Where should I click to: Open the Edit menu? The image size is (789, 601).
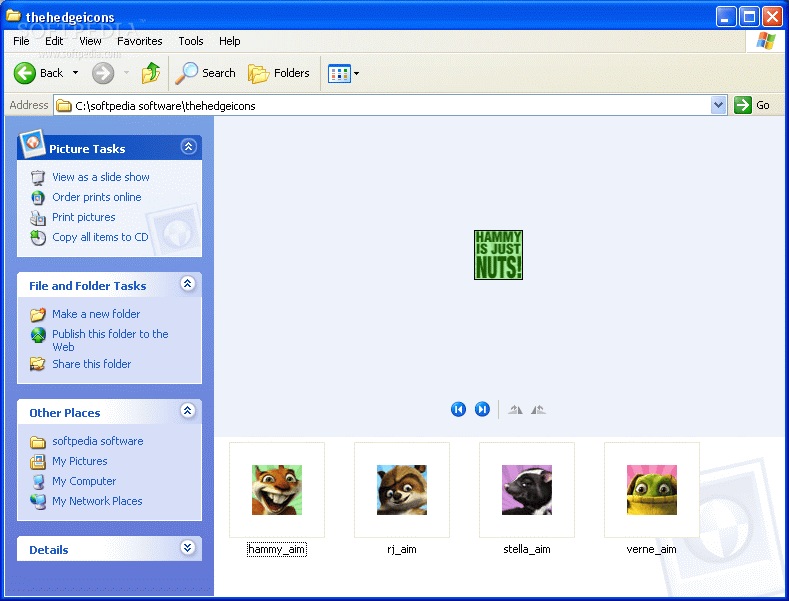click(54, 41)
